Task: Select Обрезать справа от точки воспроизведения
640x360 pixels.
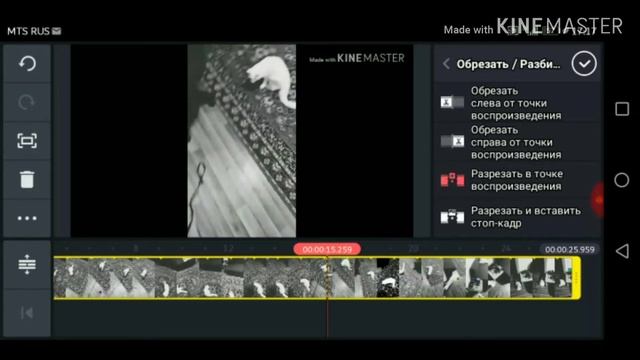Action: [x=517, y=142]
